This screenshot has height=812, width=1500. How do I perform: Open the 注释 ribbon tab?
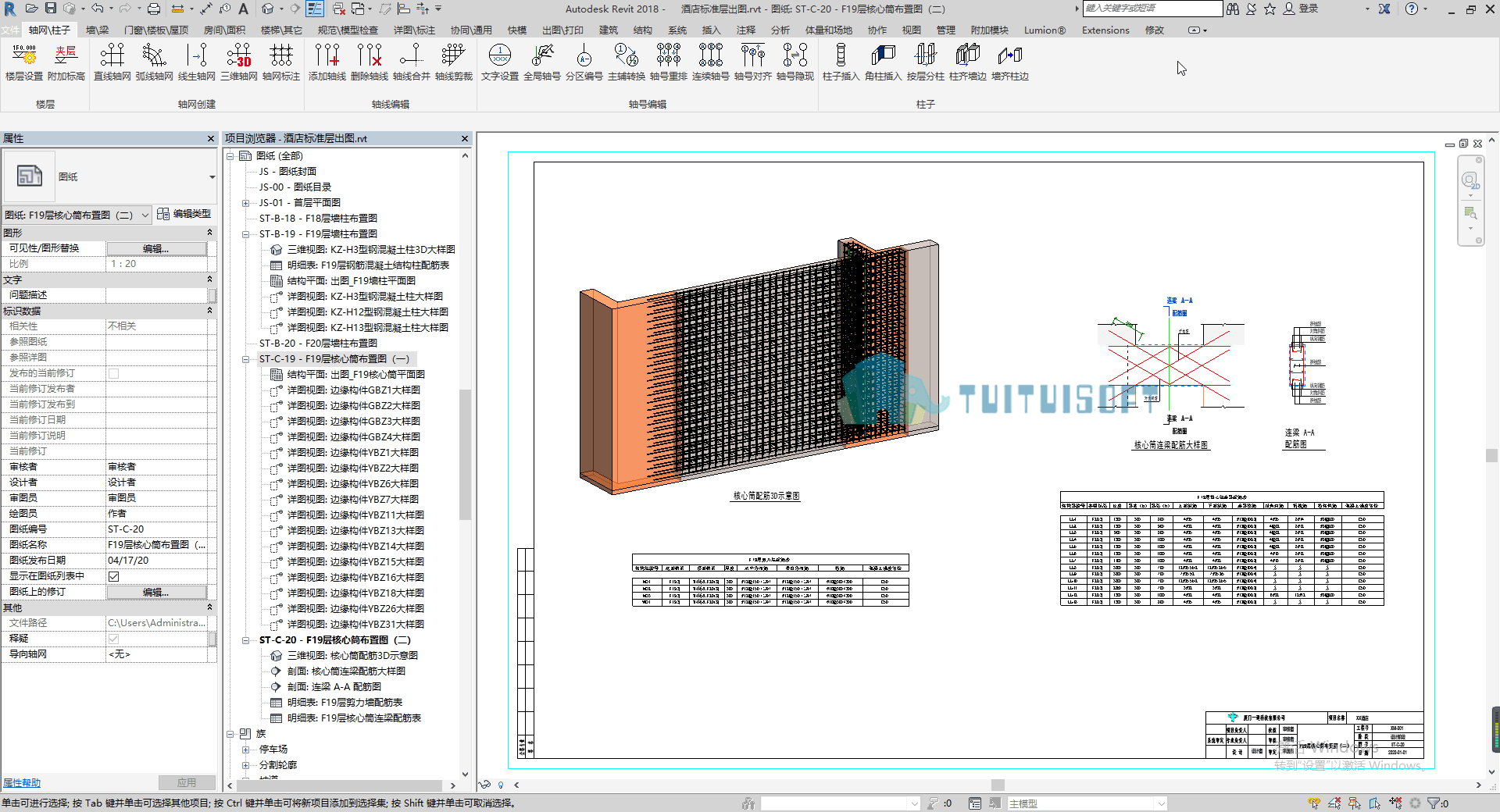tap(746, 30)
